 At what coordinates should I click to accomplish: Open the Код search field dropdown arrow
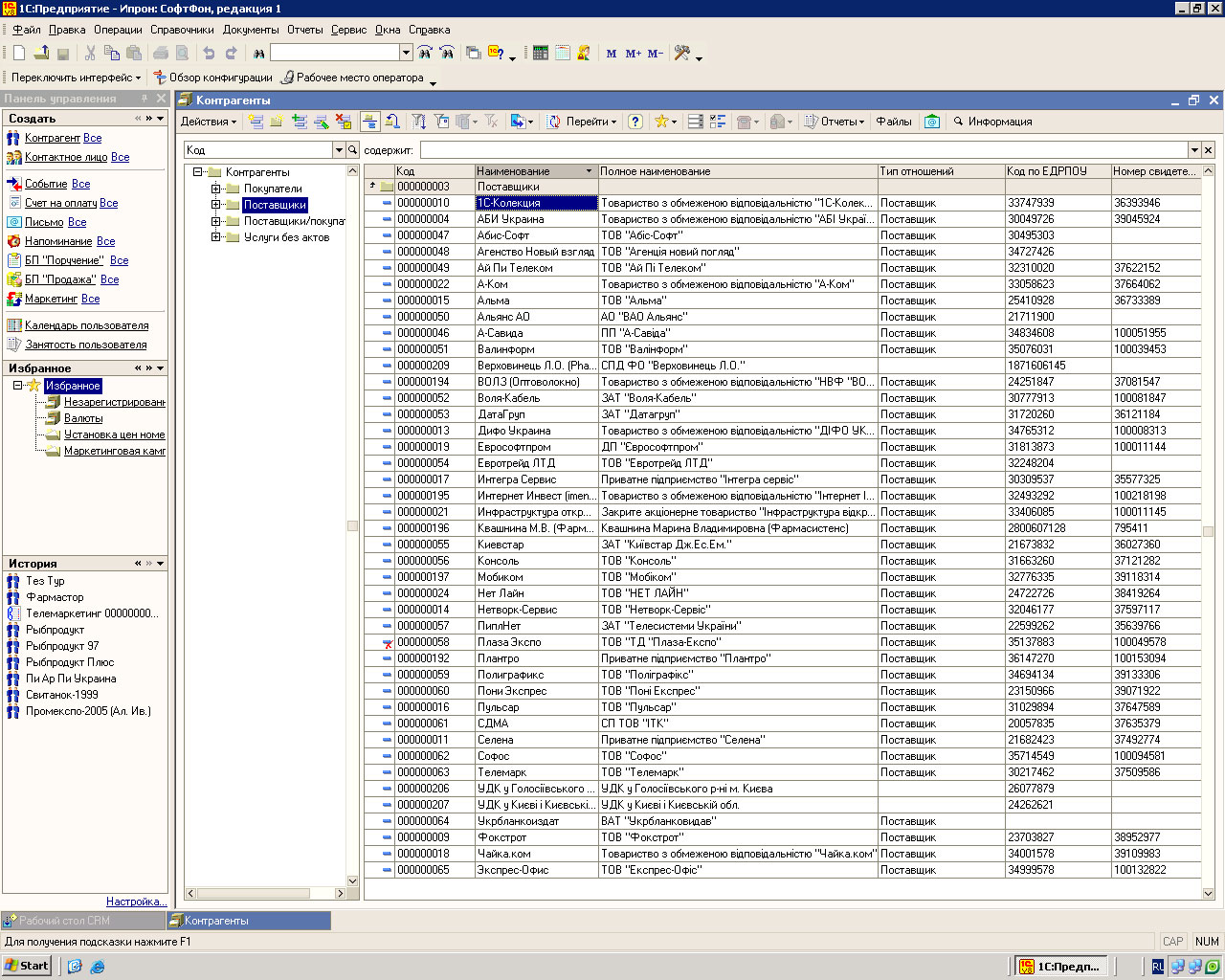pyautogui.click(x=339, y=150)
